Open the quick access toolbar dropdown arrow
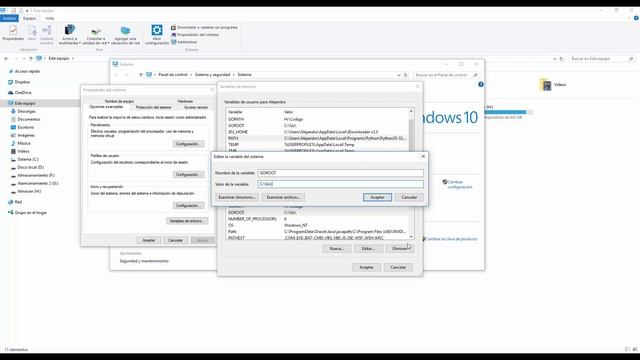 pyautogui.click(x=27, y=11)
